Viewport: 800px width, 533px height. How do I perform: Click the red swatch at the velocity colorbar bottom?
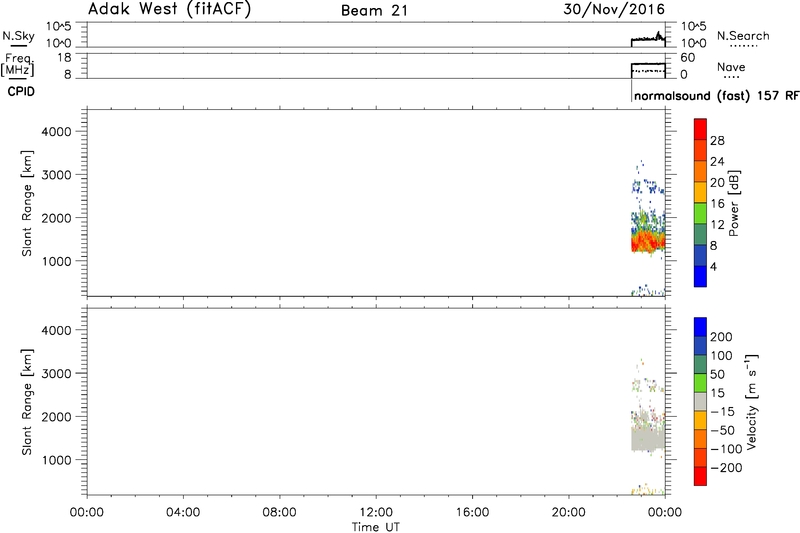pos(700,476)
